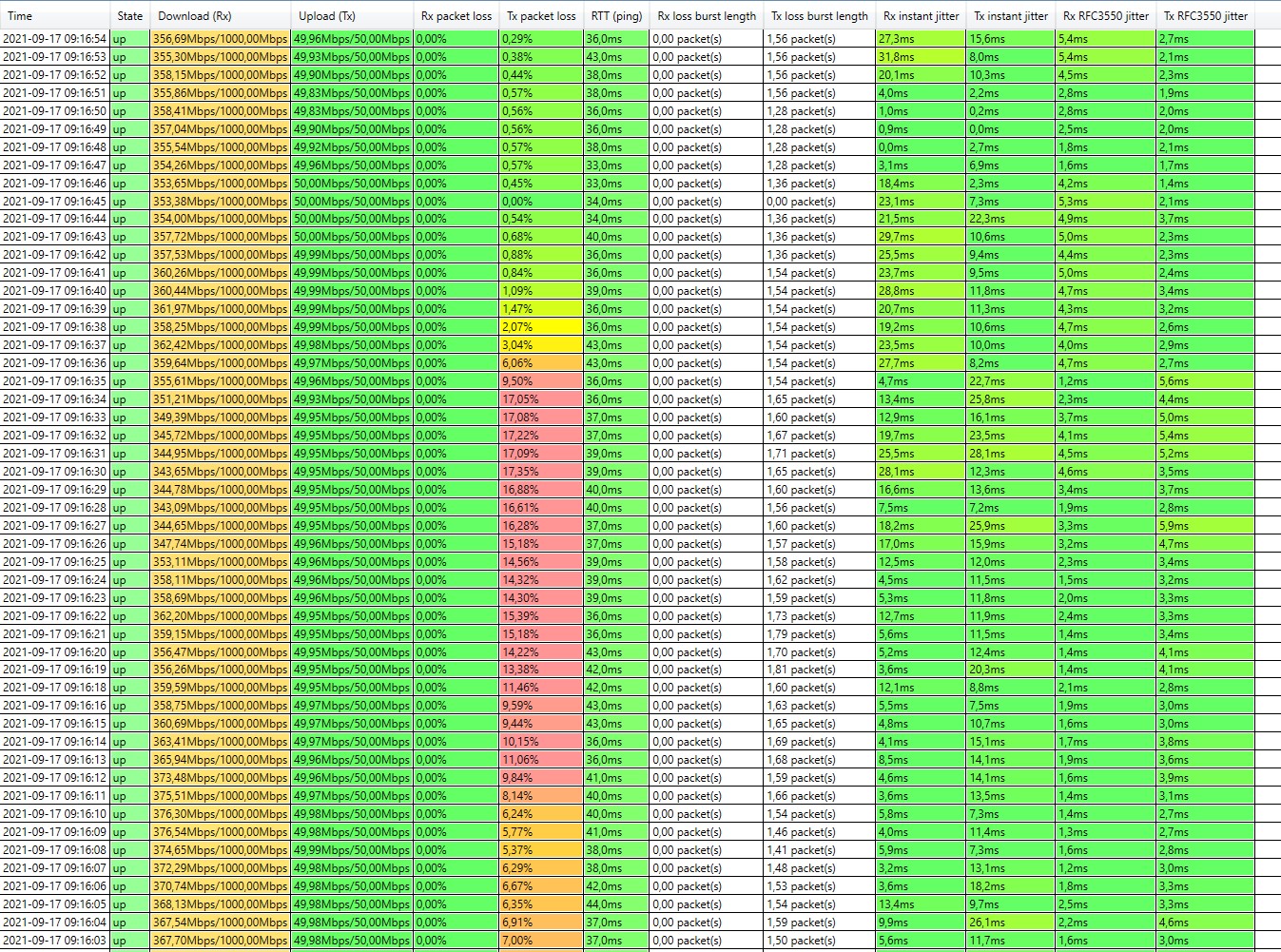Click Tx loss burst value 1,79 packet(s)
This screenshot has width=1281, height=952.
[820, 634]
